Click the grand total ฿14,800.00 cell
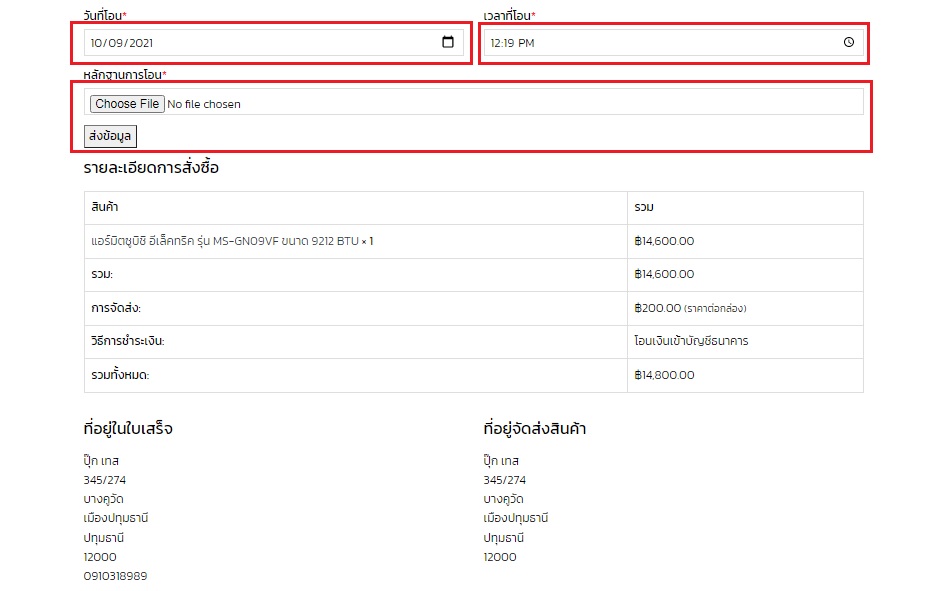 (664, 375)
